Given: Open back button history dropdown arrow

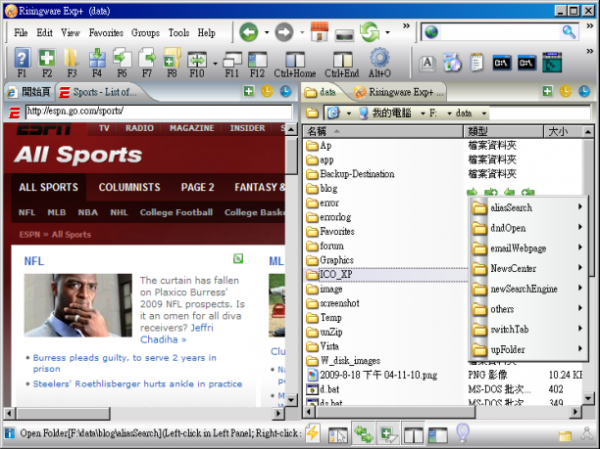Looking at the screenshot, I should tap(266, 33).
